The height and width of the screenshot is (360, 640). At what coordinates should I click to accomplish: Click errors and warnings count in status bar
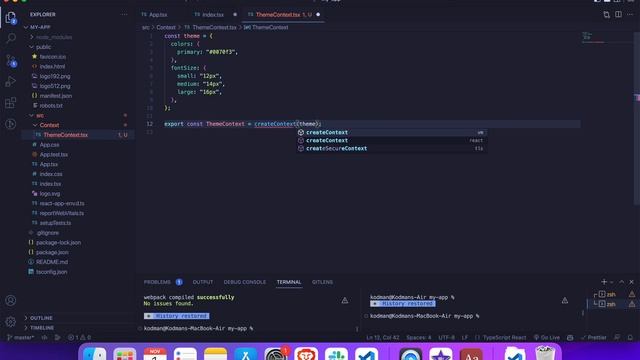click(x=79, y=338)
